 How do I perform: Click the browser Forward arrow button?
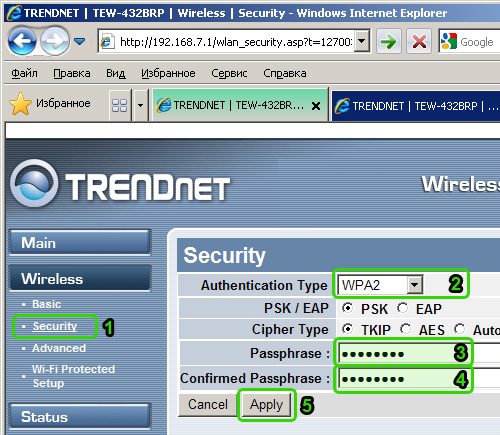55,41
